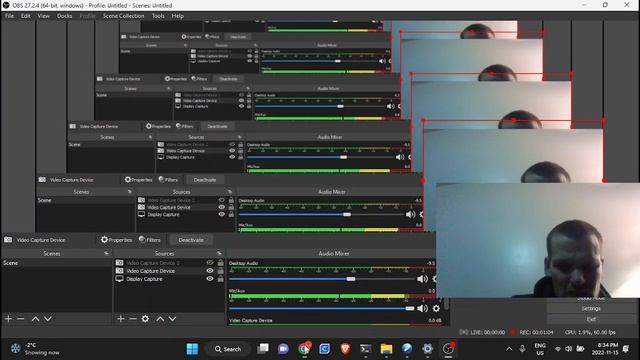Click the large webcam video in preview
Screen dimensions: 640x360
pos(538,240)
